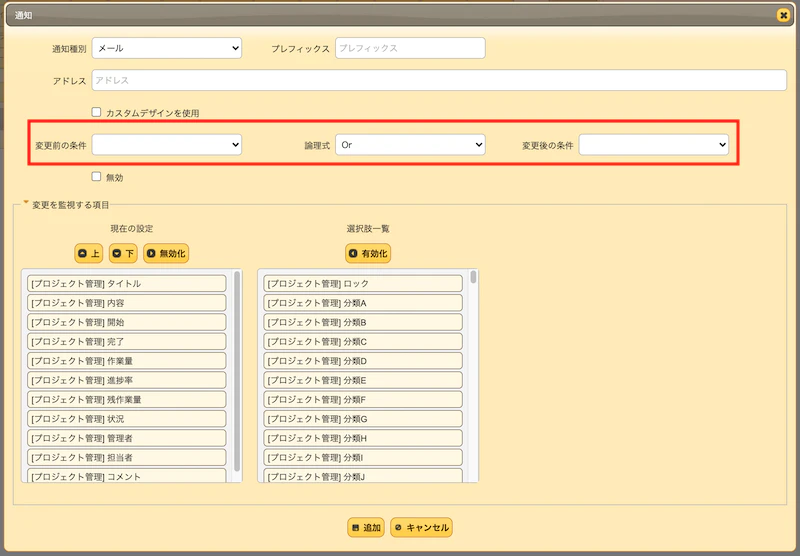Focus the プレフィックス input field

(x=410, y=48)
